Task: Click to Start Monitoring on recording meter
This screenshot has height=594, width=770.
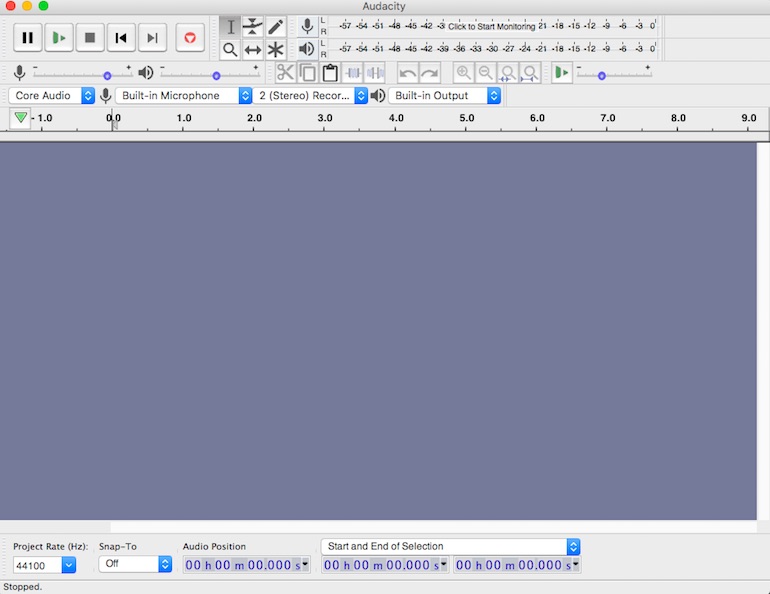Action: coord(492,27)
